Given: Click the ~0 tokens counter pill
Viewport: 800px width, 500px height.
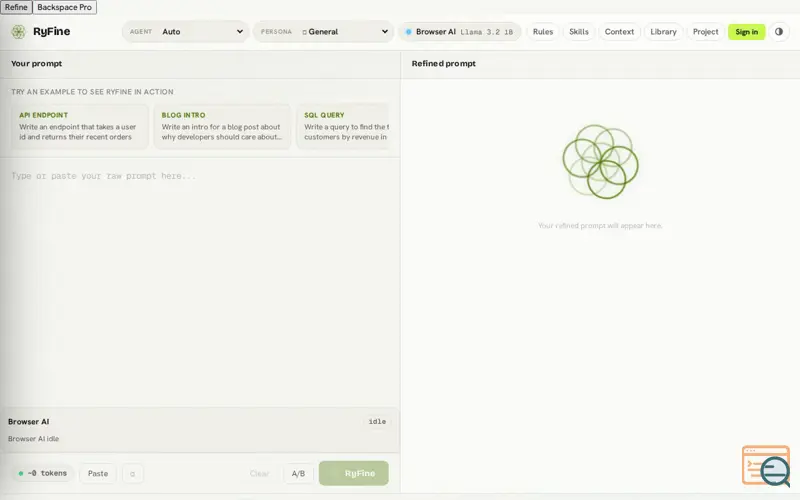Looking at the screenshot, I should 43,473.
